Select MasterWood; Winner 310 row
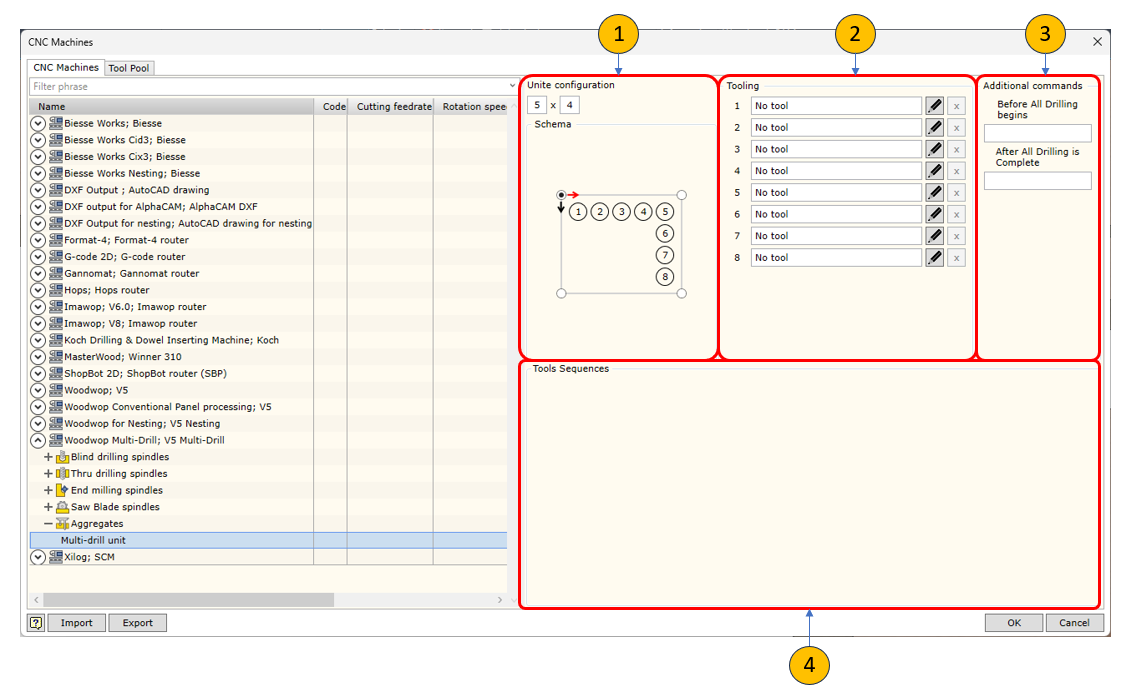Image resolution: width=1136 pixels, height=691 pixels. click(x=268, y=357)
